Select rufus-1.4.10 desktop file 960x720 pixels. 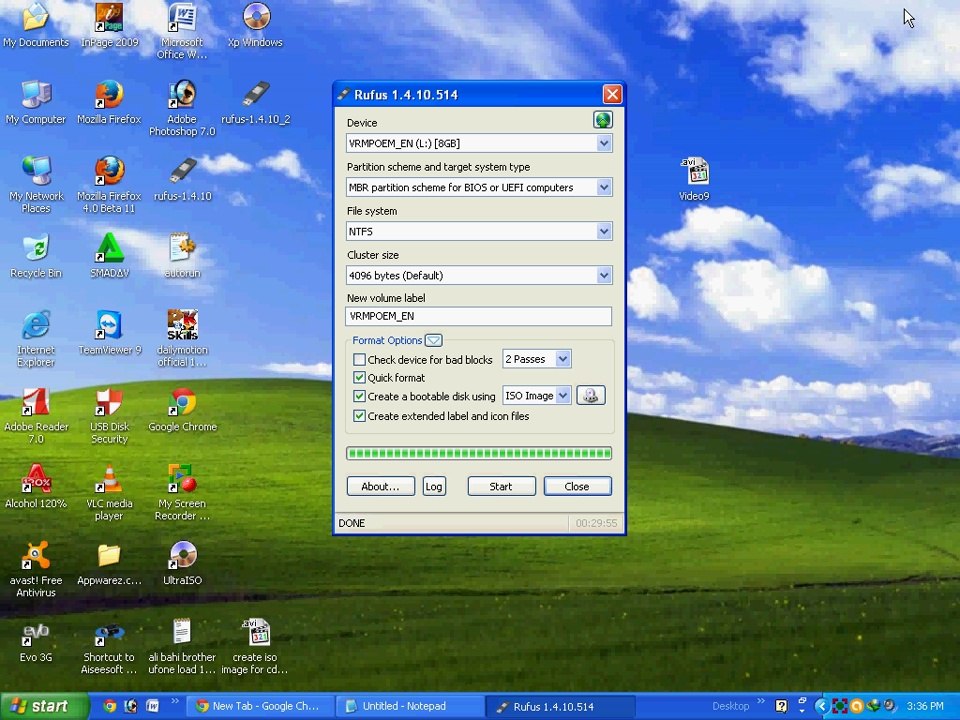point(182,179)
